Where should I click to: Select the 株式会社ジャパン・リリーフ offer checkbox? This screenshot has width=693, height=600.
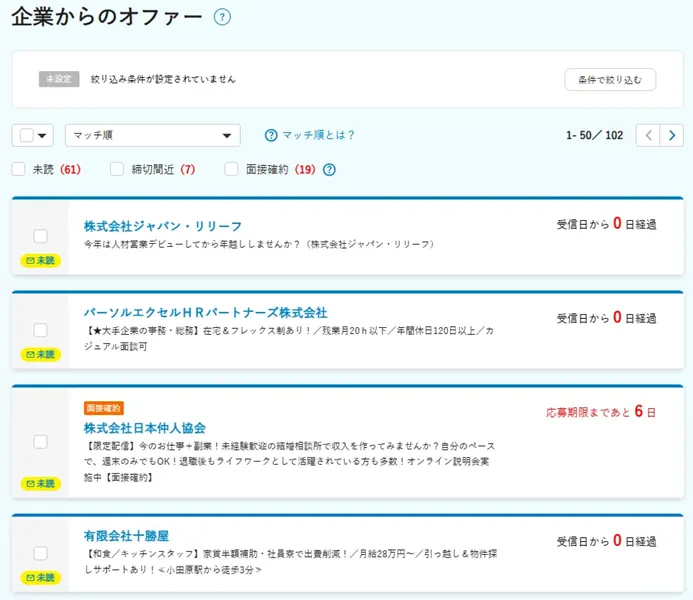pos(40,236)
